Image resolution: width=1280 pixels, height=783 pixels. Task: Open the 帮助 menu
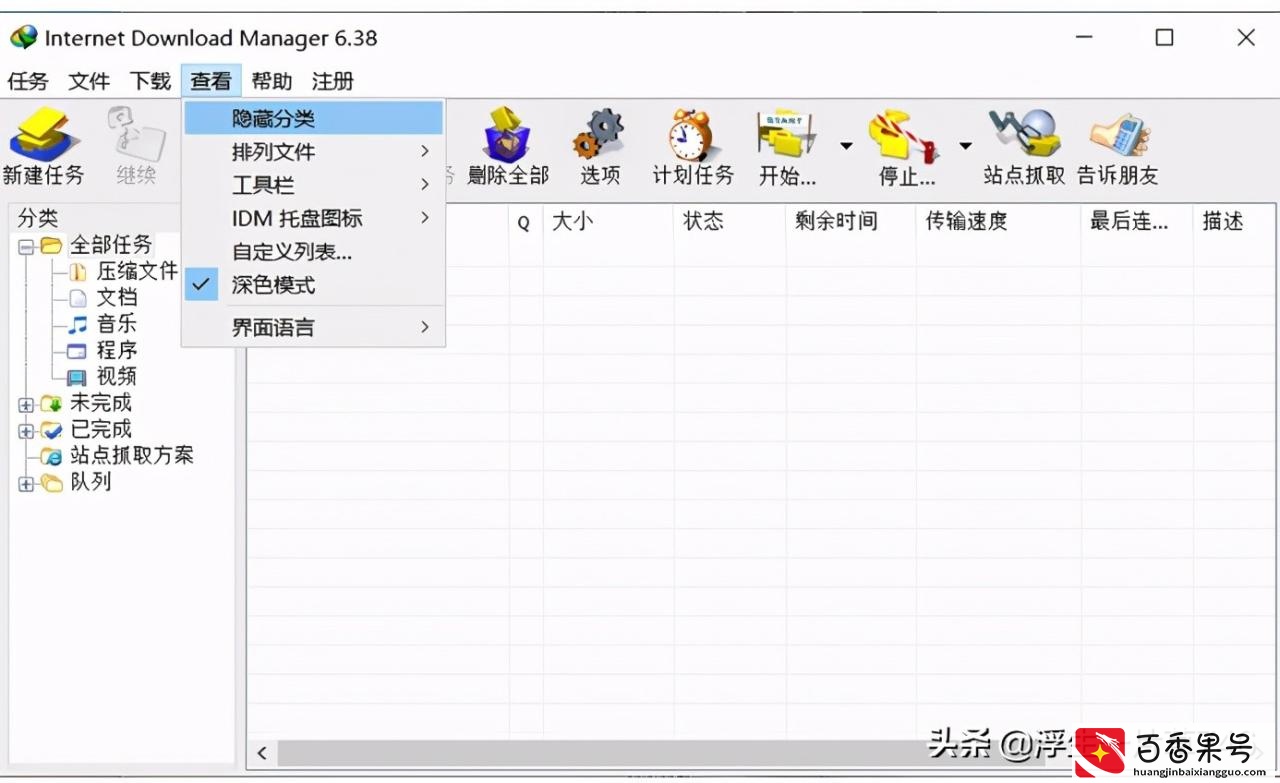(x=272, y=81)
